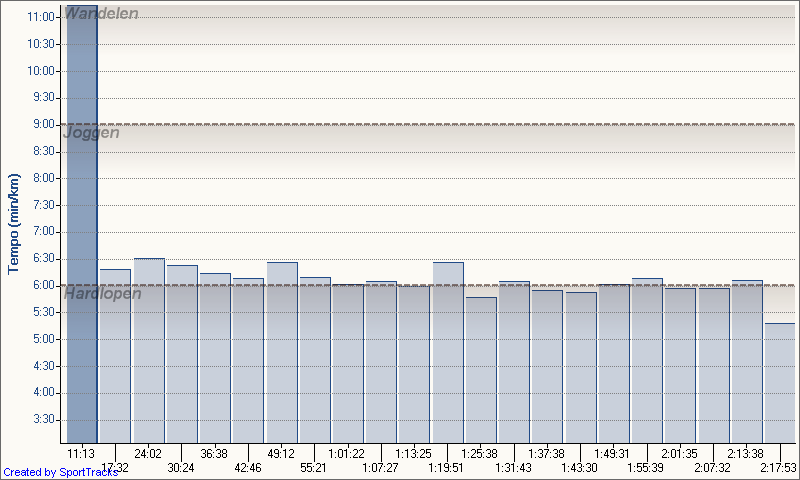Viewport: 800px width, 480px height.
Task: Select the lap bar above 1:01:22
Action: (x=348, y=364)
